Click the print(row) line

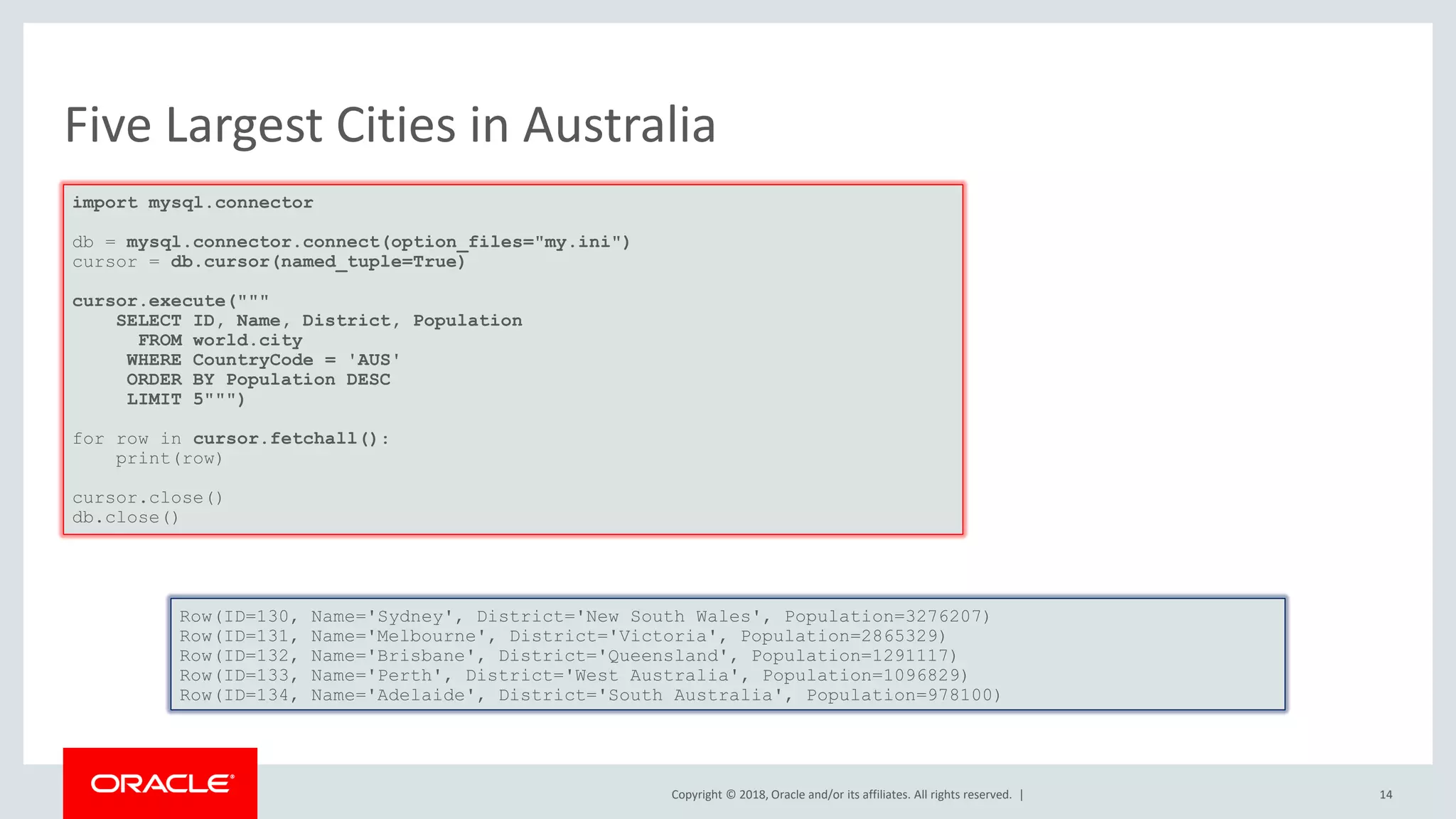point(169,459)
